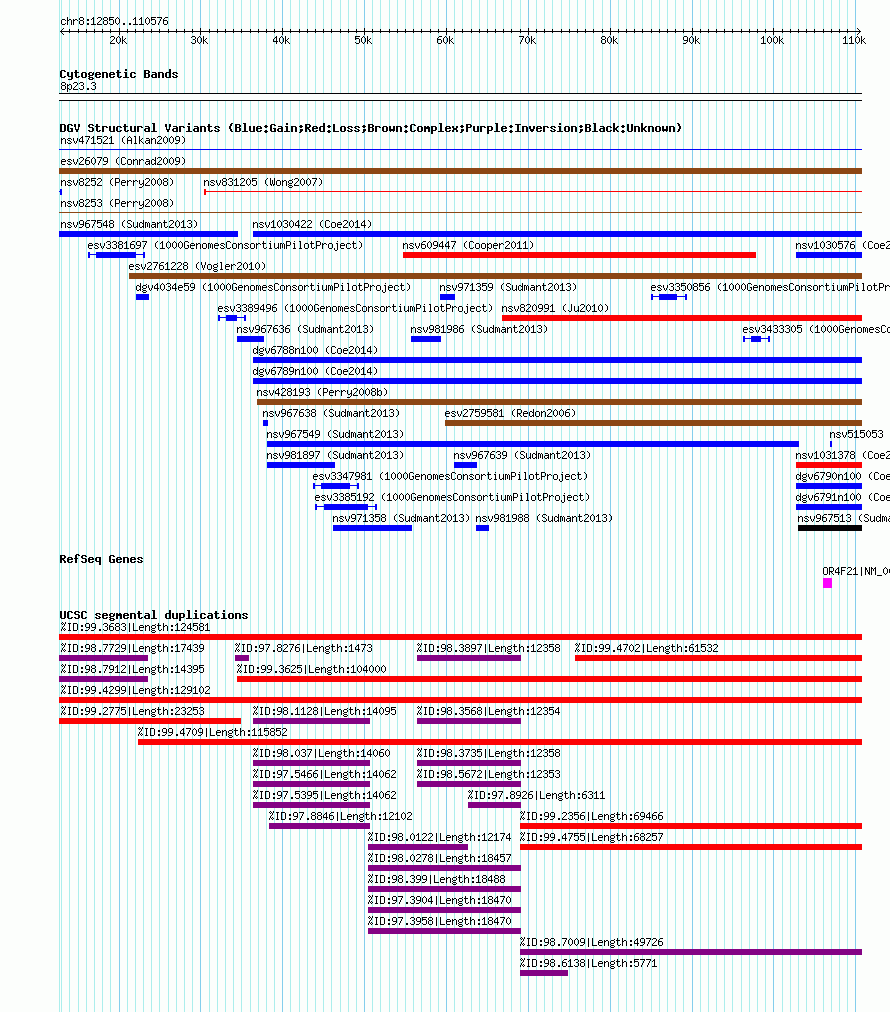Image resolution: width=890 pixels, height=1012 pixels.
Task: Click duplication %ID:98.7009 Length:49726 purple bar
Action: 691,953
